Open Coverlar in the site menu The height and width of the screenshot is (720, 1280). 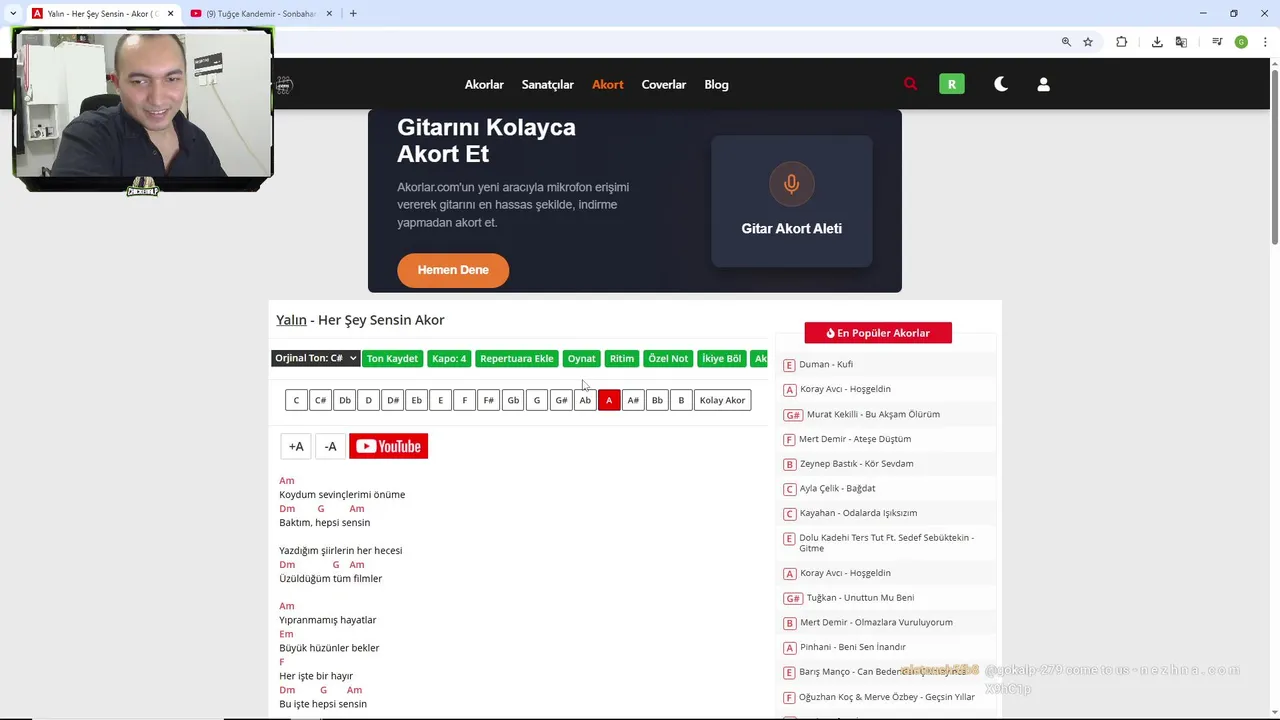[x=663, y=84]
